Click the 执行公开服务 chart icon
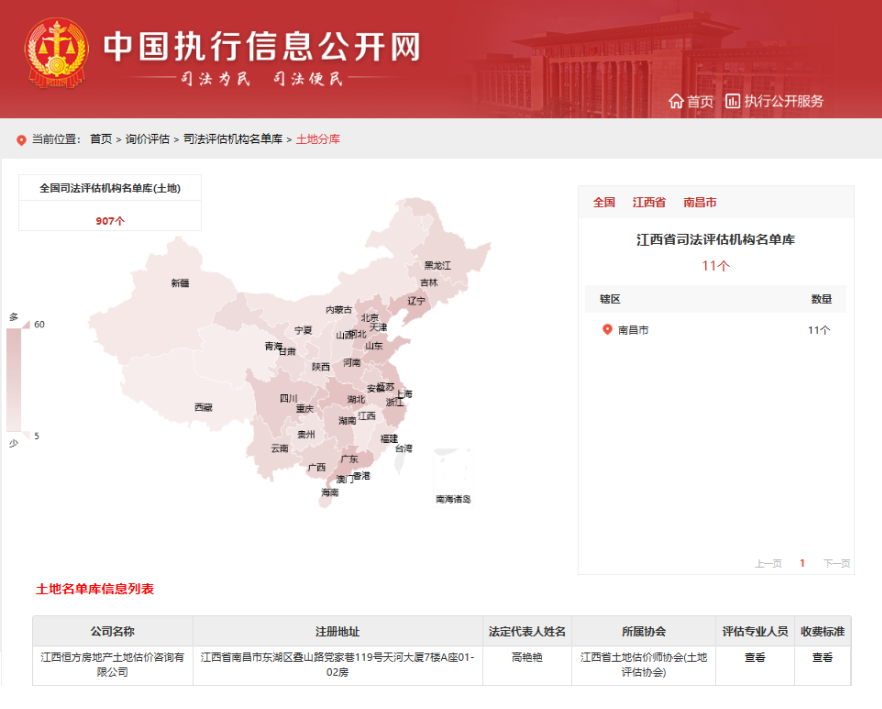The height and width of the screenshot is (709, 882). pyautogui.click(x=733, y=101)
